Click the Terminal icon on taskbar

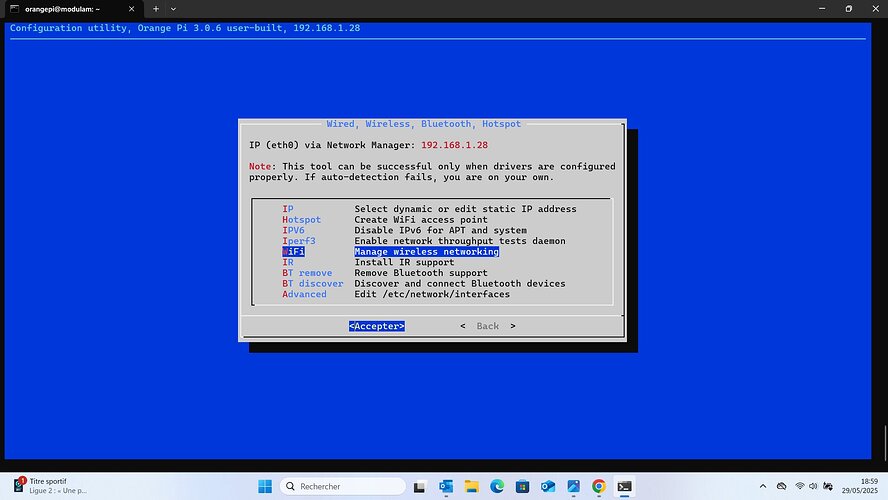pos(624,486)
